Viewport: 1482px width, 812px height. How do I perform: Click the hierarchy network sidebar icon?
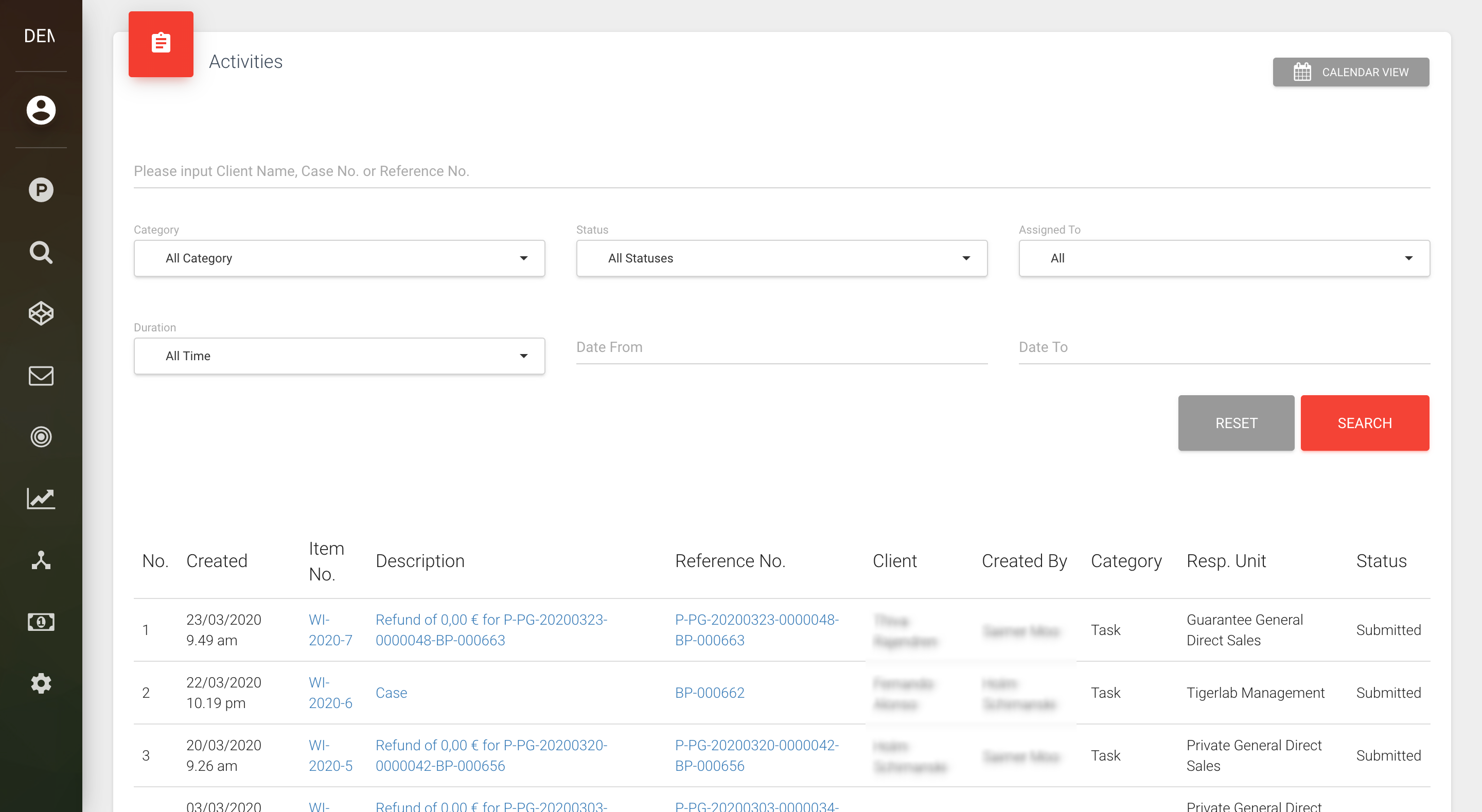click(41, 560)
